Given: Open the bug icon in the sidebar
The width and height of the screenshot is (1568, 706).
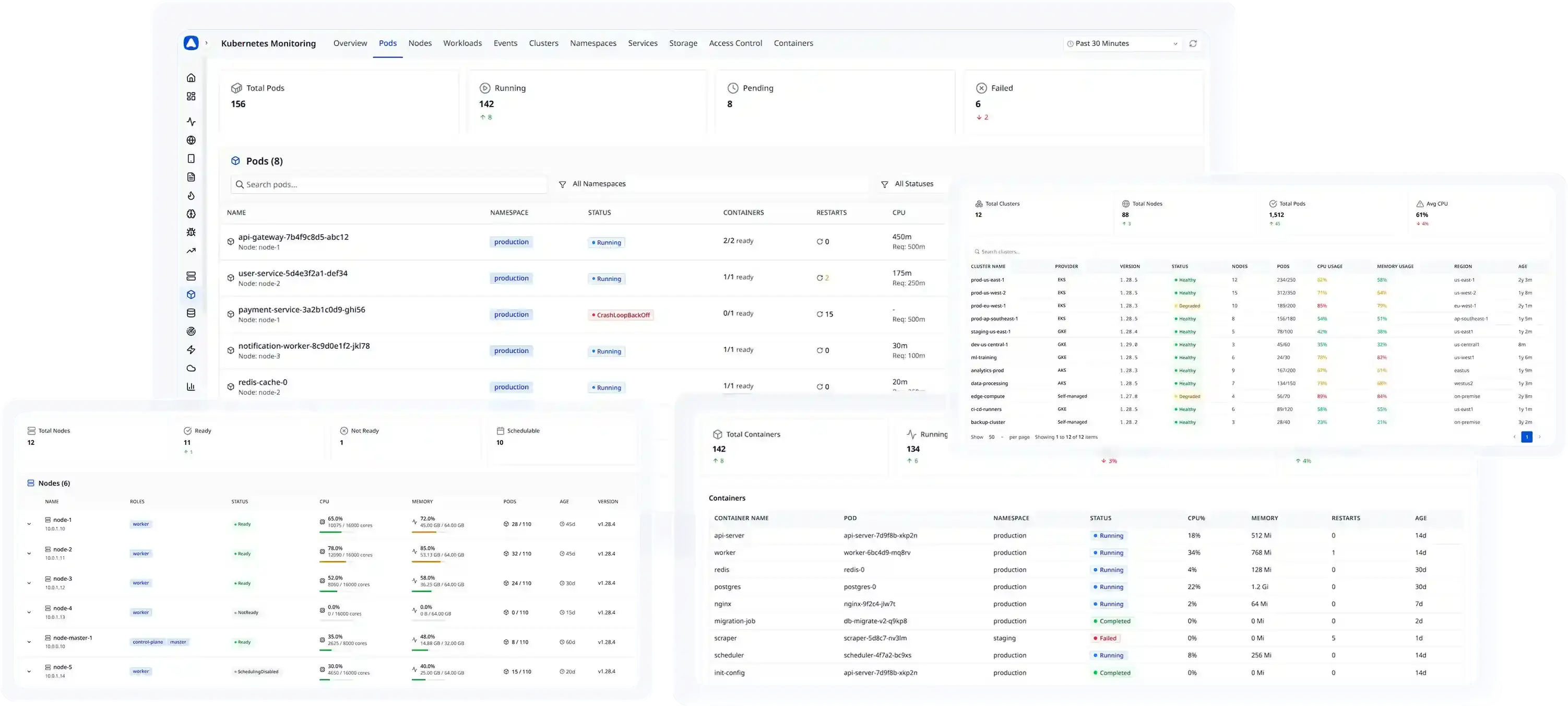Looking at the screenshot, I should pos(191,232).
